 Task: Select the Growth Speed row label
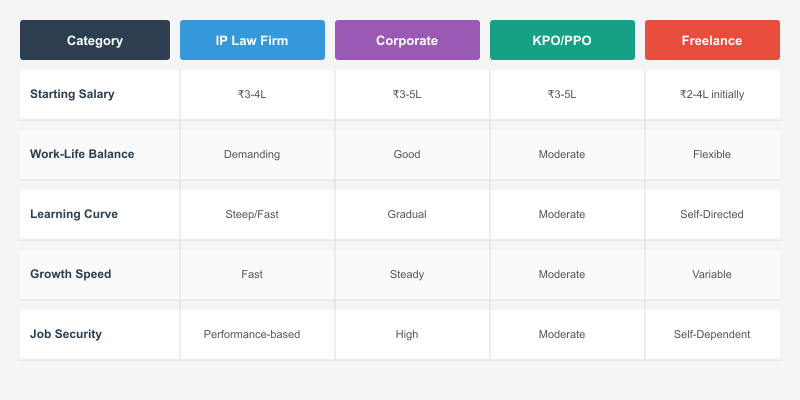pos(71,274)
